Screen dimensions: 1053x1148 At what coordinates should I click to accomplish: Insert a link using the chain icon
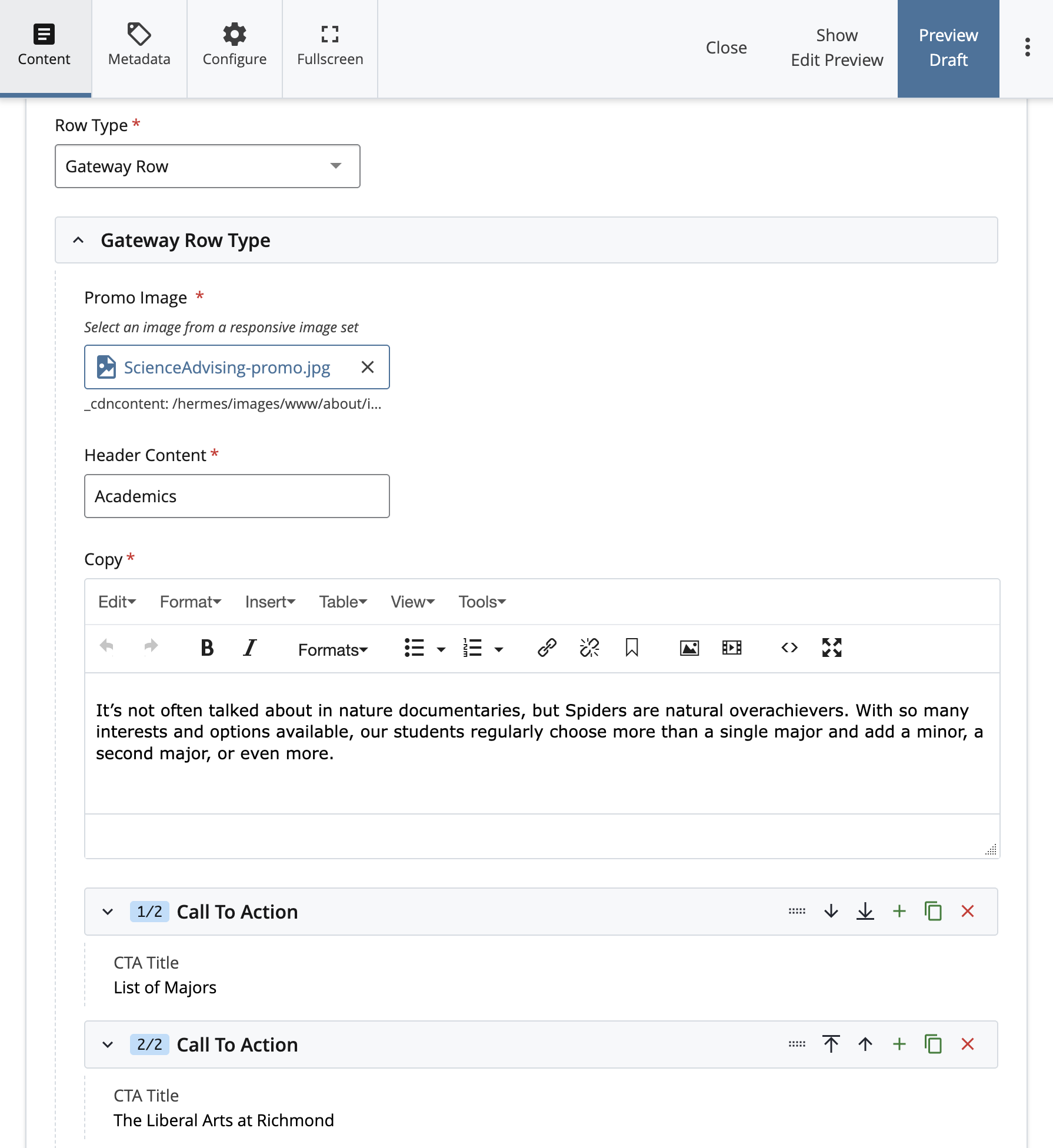click(546, 648)
